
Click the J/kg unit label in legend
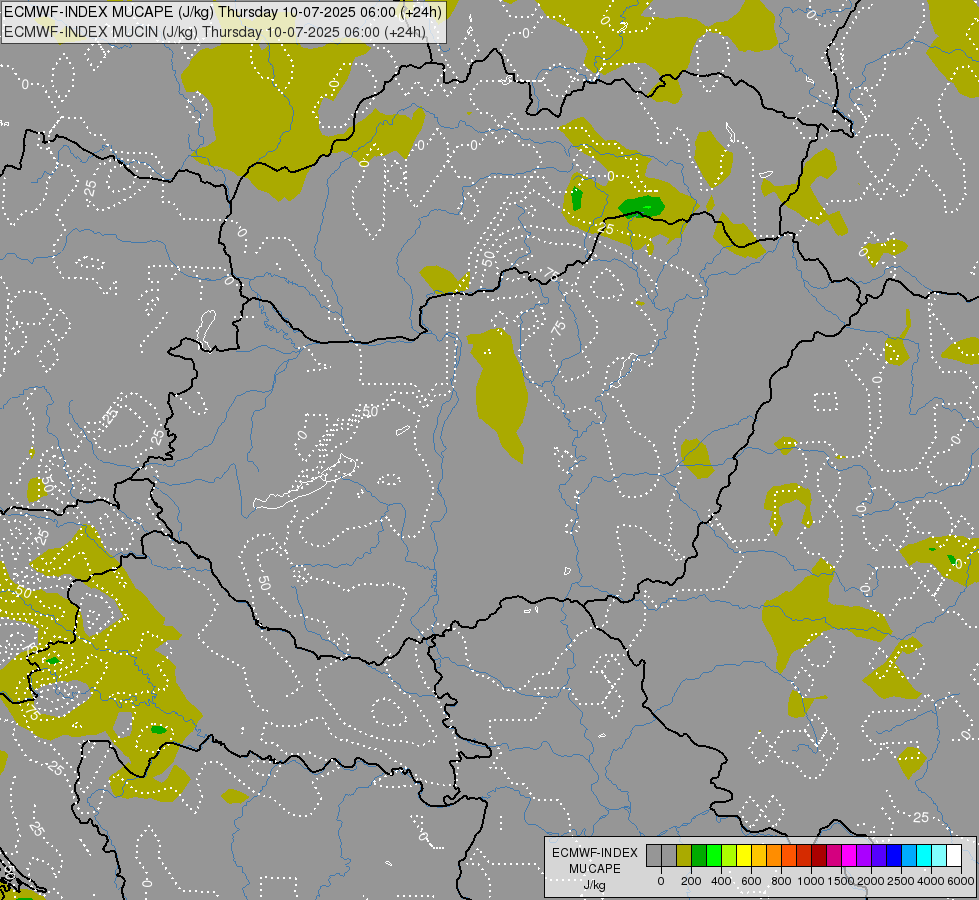594,886
